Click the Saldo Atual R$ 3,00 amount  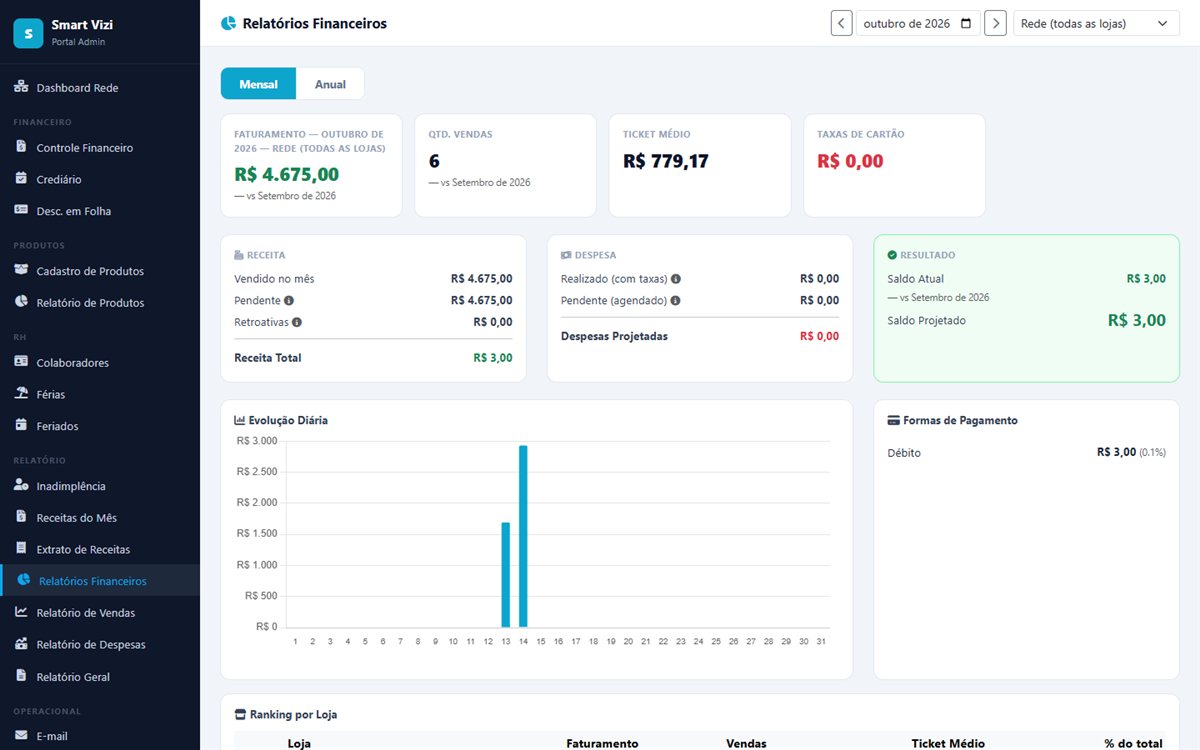point(1146,279)
